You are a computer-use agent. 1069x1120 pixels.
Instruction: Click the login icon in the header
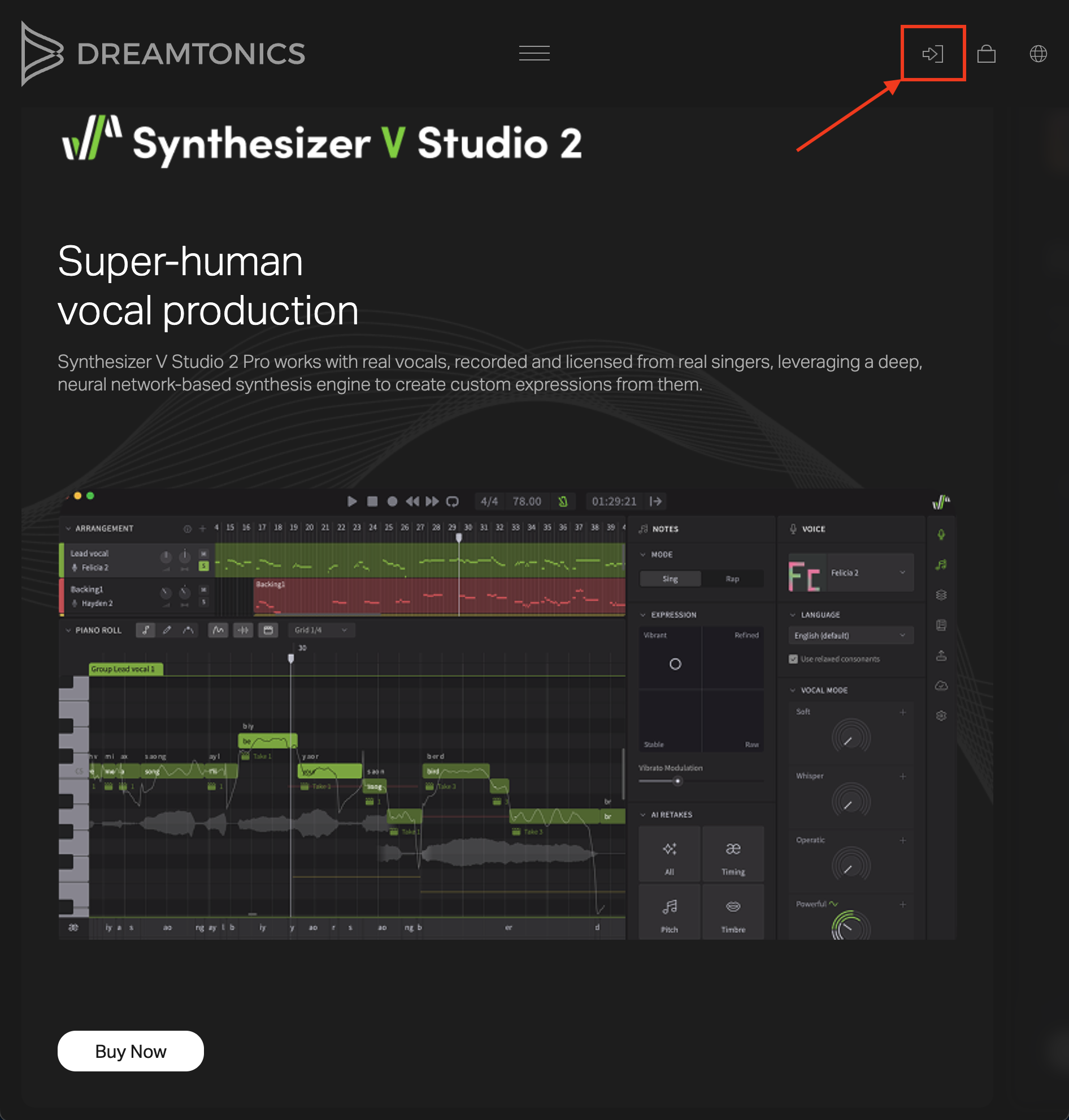click(x=932, y=54)
